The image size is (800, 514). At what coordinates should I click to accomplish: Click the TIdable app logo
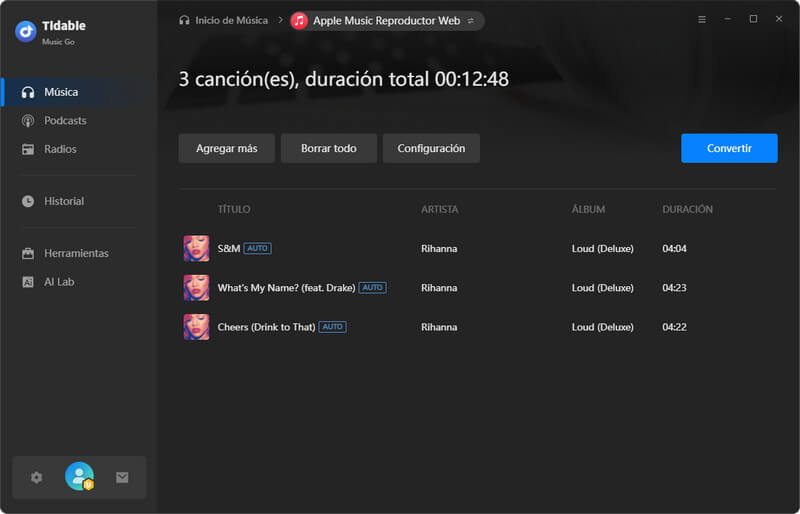coord(25,31)
